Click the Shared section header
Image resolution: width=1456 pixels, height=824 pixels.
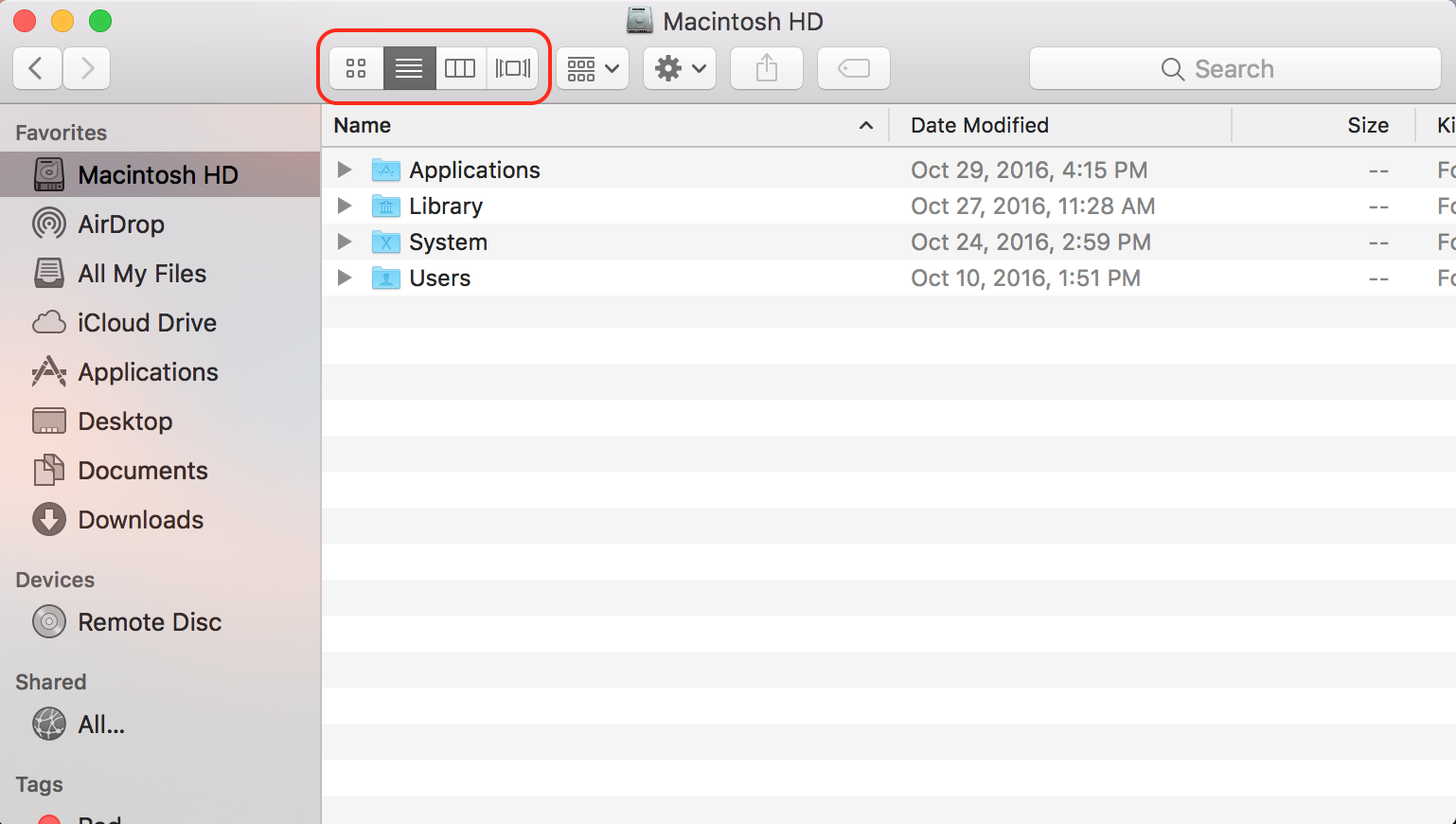pyautogui.click(x=51, y=682)
